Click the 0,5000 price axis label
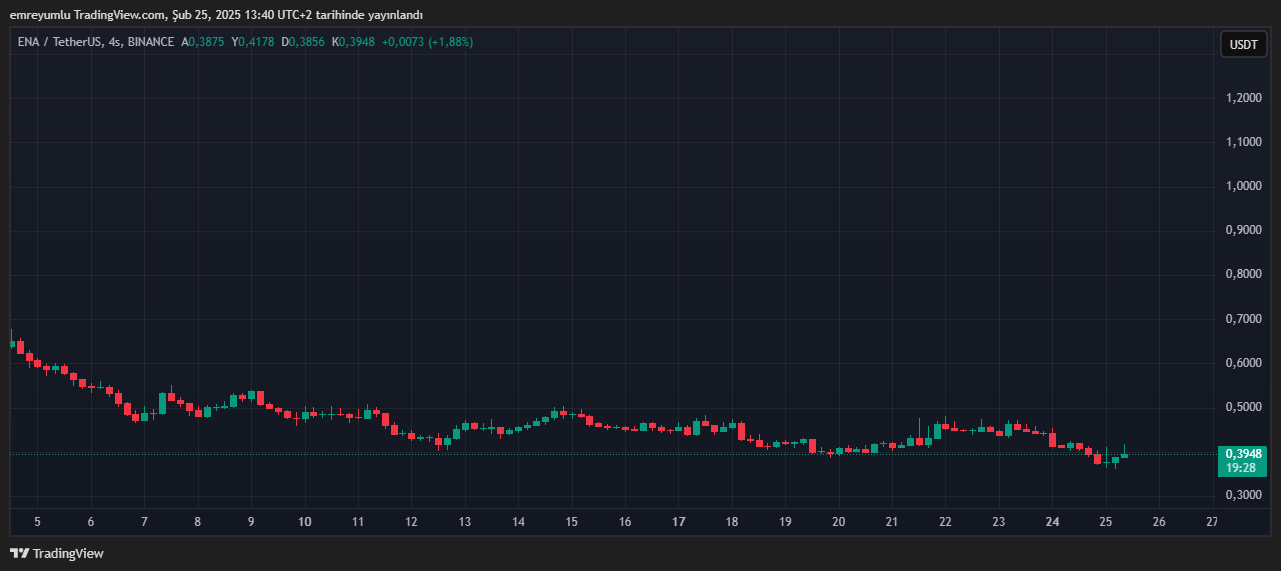 [1243, 407]
